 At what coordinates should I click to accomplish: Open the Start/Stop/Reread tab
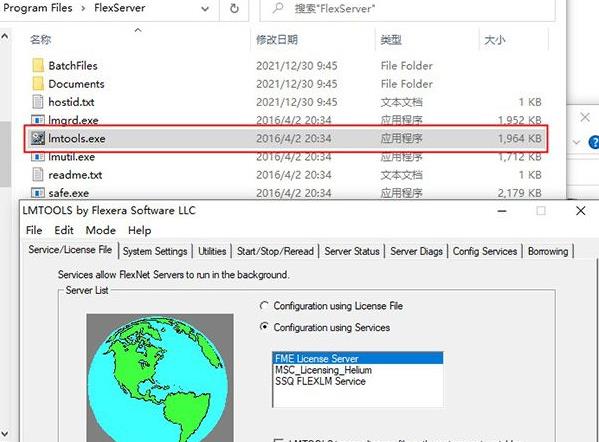(275, 251)
